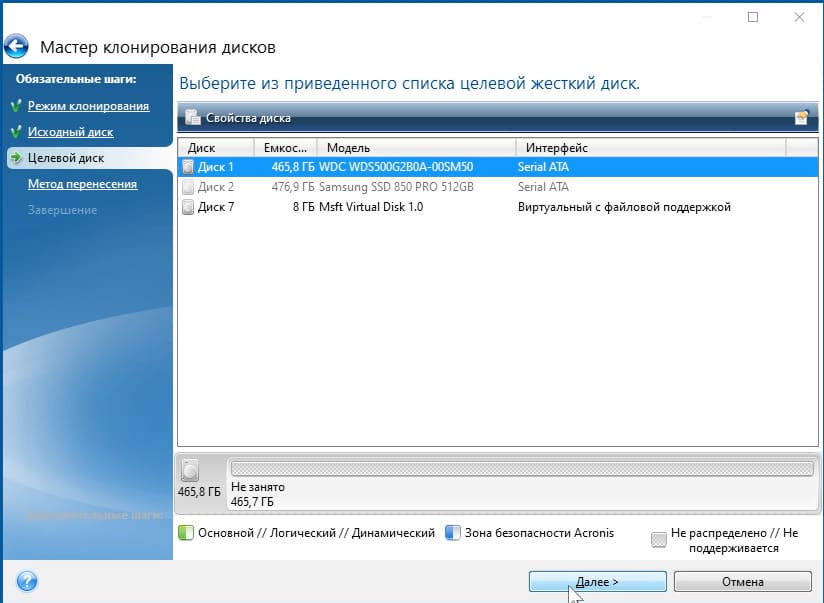Click the Свойства диска toolbar icon
Viewport: 824px width, 603px height.
pyautogui.click(x=193, y=117)
